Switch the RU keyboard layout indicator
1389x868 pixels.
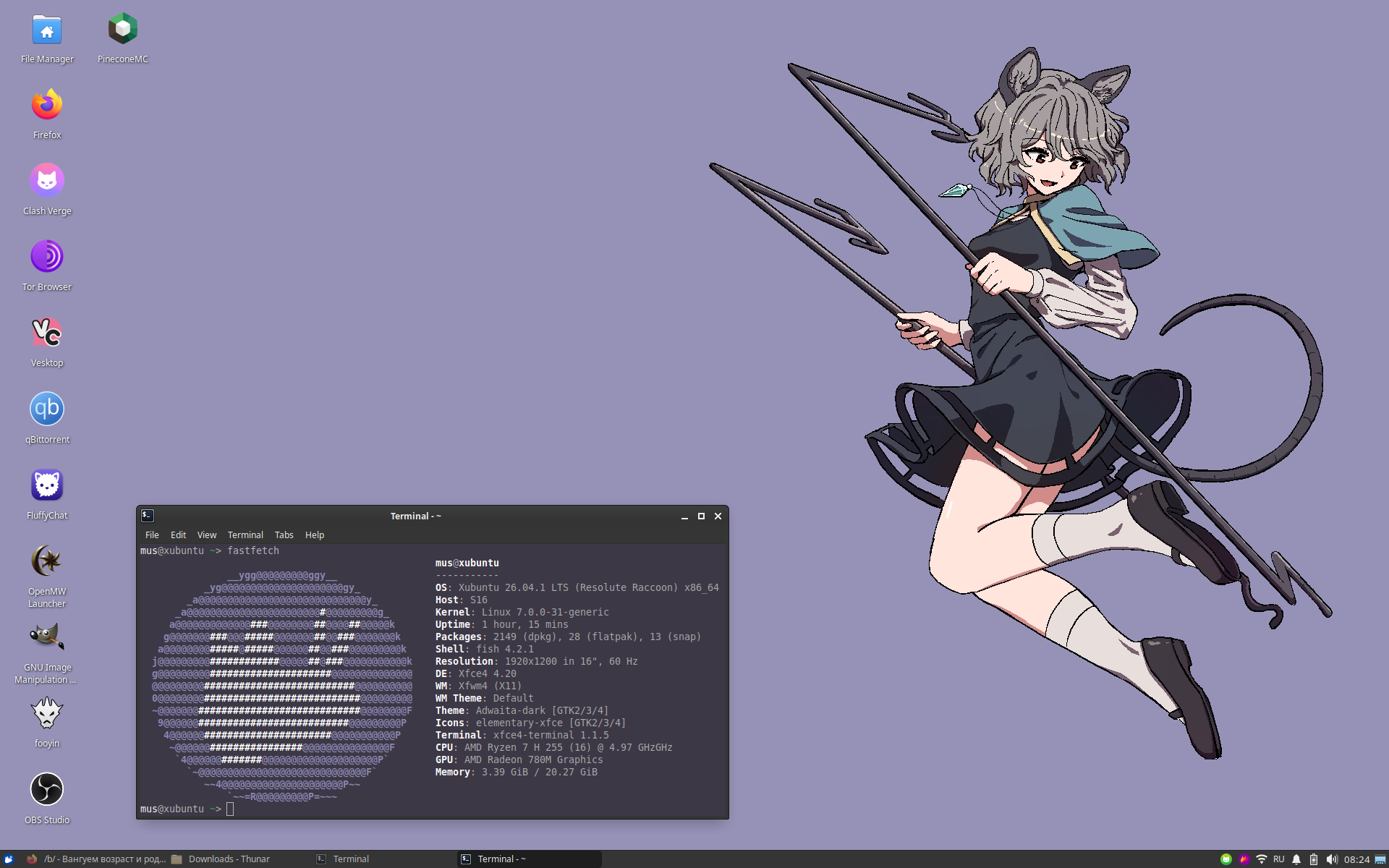tap(1279, 859)
